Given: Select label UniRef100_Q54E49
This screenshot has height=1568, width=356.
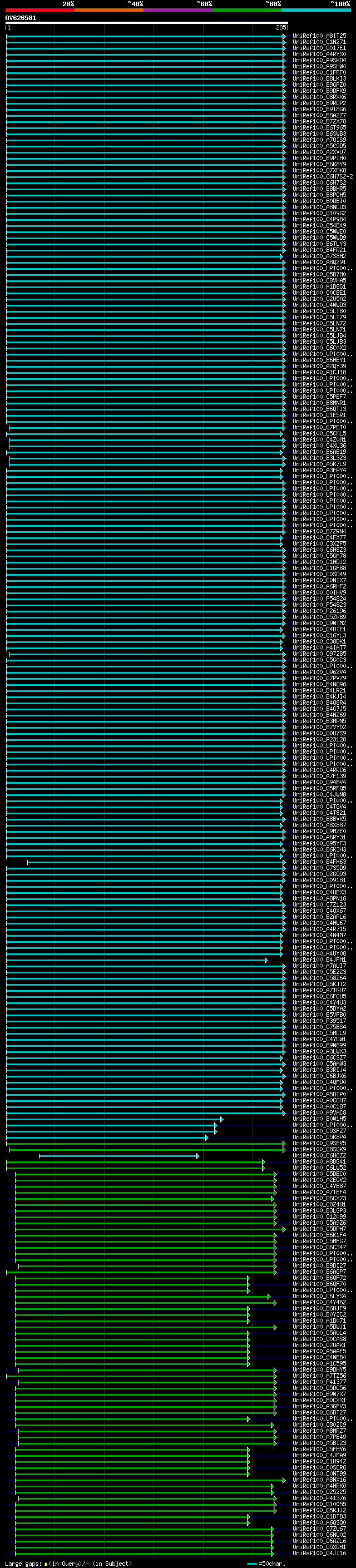Looking at the screenshot, I should pyautogui.click(x=319, y=226).
